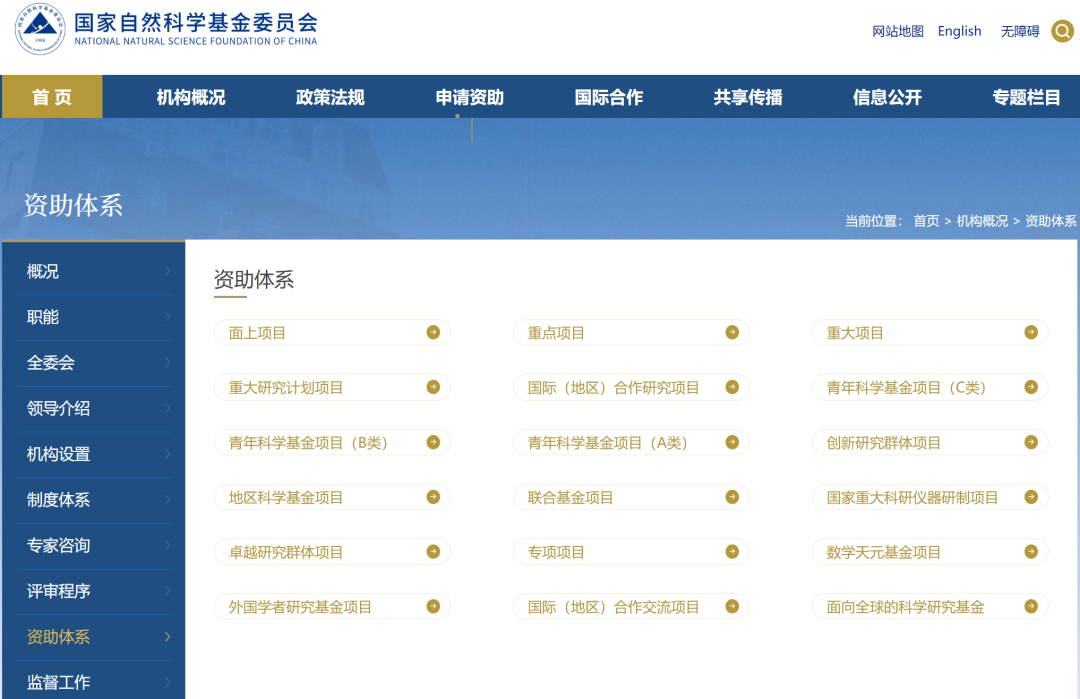Click the gold search magnifier icon
The image size is (1080, 699).
(x=1062, y=31)
